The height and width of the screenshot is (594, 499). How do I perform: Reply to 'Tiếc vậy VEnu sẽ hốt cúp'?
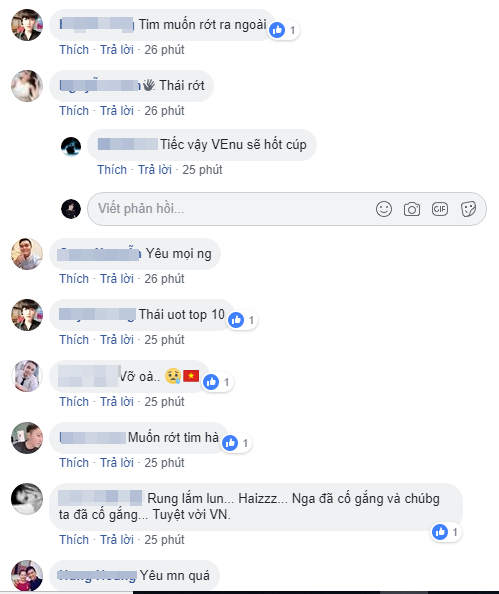(155, 170)
